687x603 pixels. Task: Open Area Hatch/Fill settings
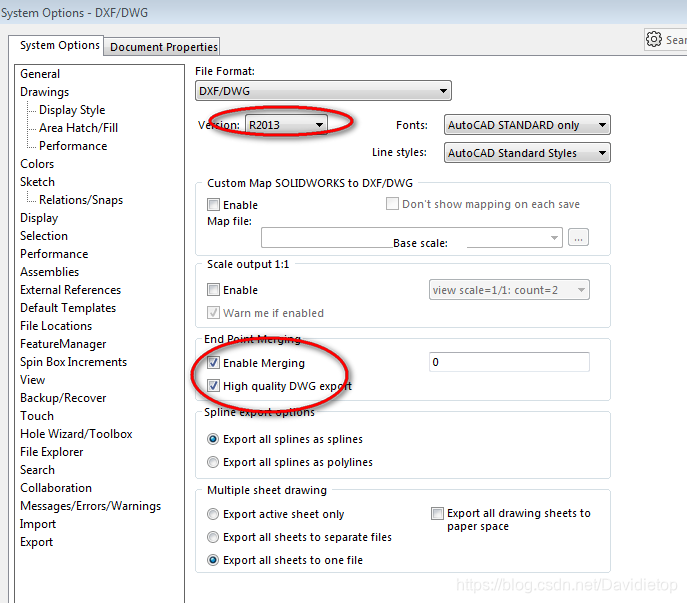78,128
